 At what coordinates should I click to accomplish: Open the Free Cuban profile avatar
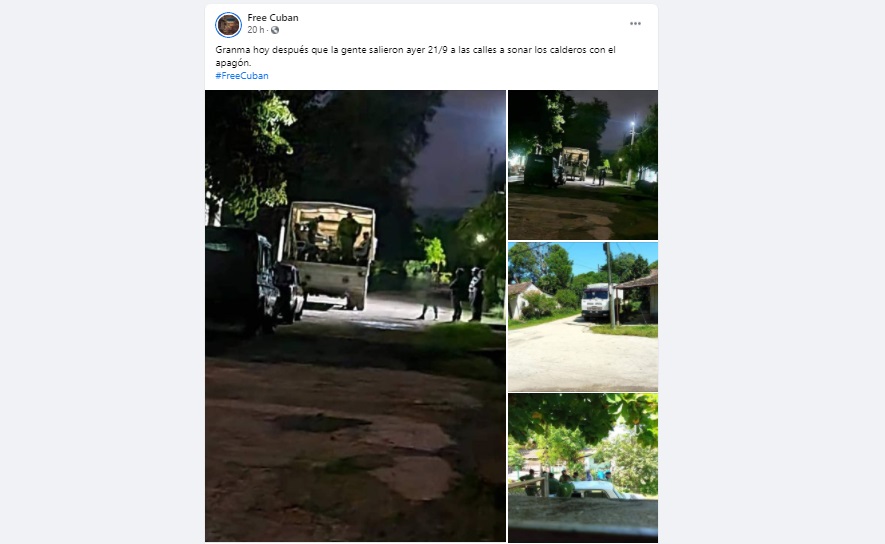pos(229,24)
